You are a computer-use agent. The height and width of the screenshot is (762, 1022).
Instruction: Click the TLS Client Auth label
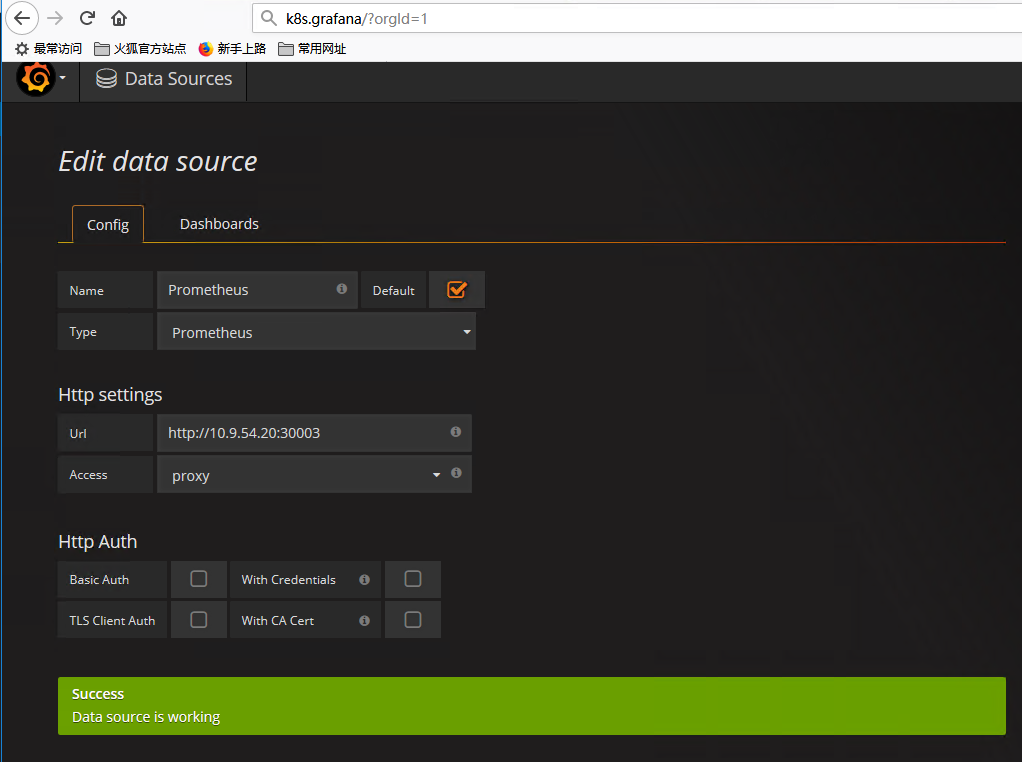tap(112, 621)
